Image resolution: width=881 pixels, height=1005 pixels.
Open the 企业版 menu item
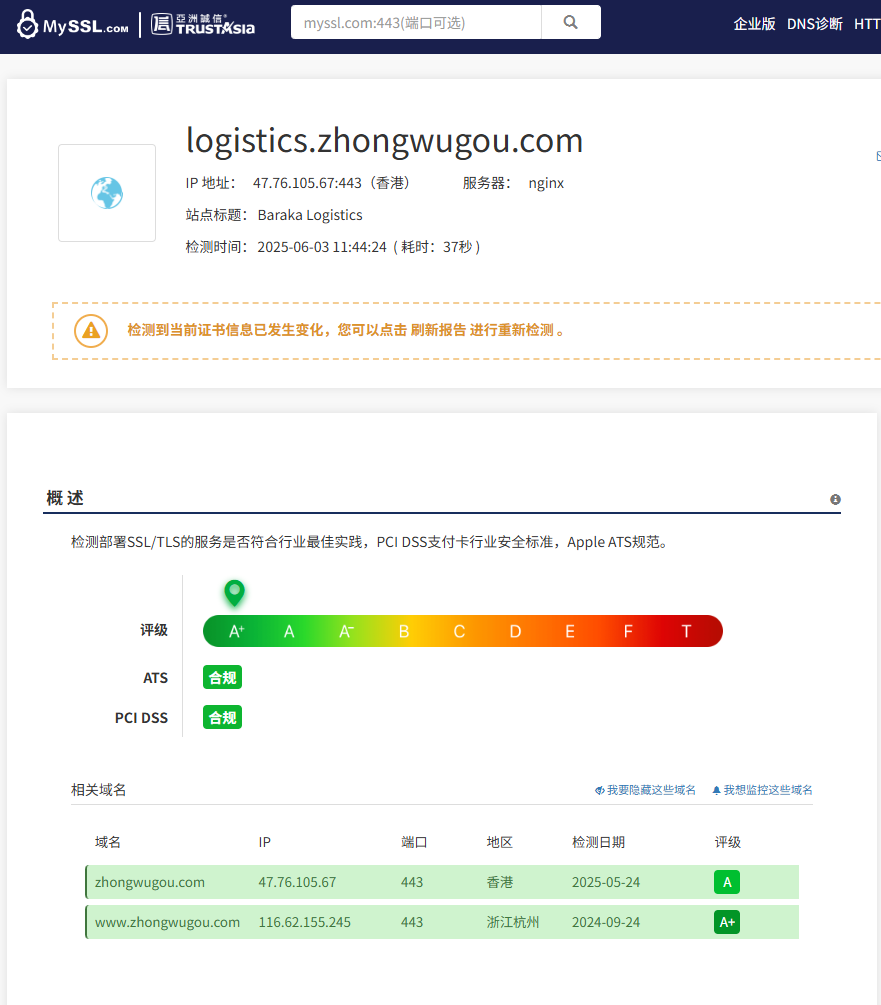click(x=754, y=24)
